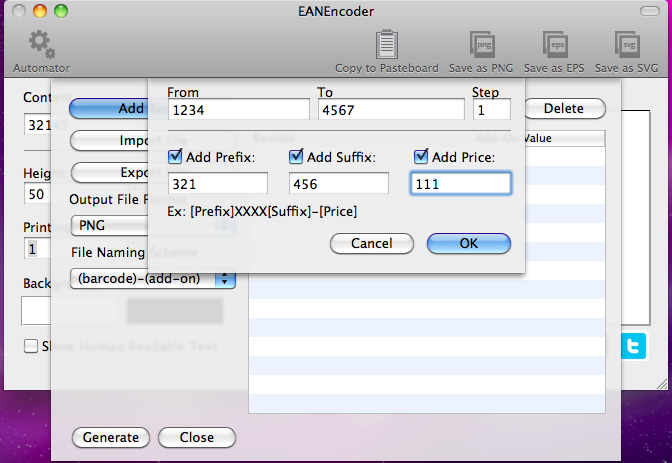Click the Copy to Pasteboard icon
The height and width of the screenshot is (463, 672).
387,44
